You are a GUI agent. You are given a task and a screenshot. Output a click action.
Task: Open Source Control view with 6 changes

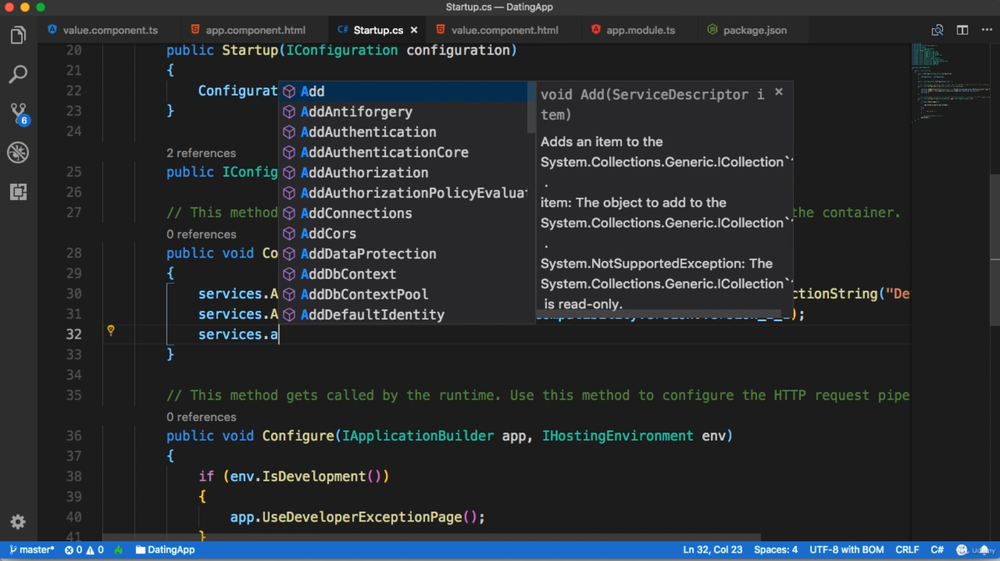click(x=18, y=113)
